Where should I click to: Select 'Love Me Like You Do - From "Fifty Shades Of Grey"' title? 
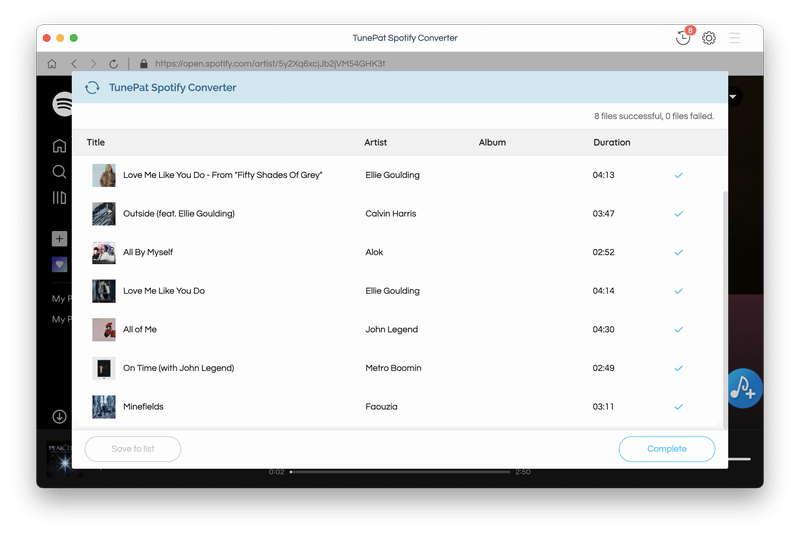pos(222,175)
